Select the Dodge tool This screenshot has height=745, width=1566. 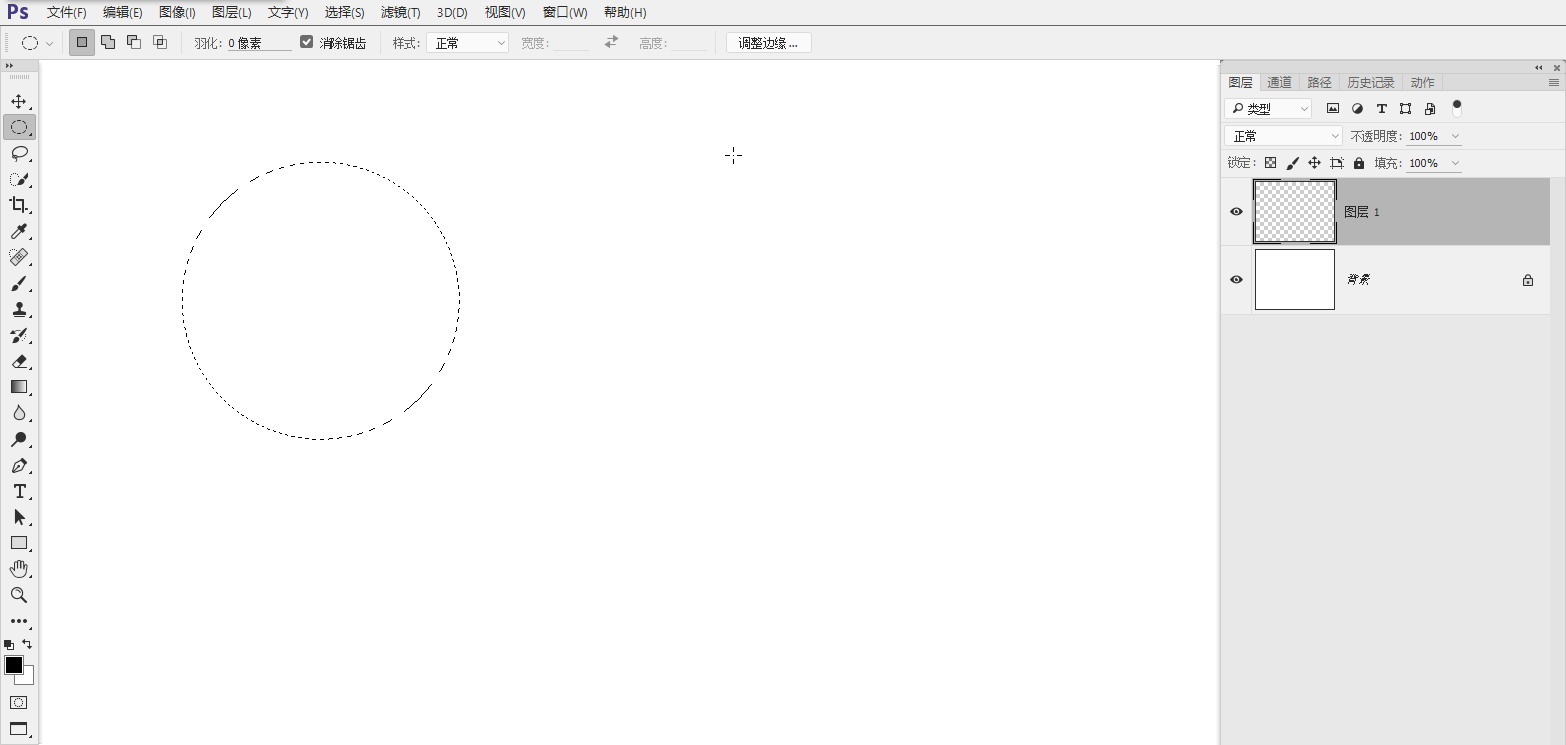tap(19, 439)
